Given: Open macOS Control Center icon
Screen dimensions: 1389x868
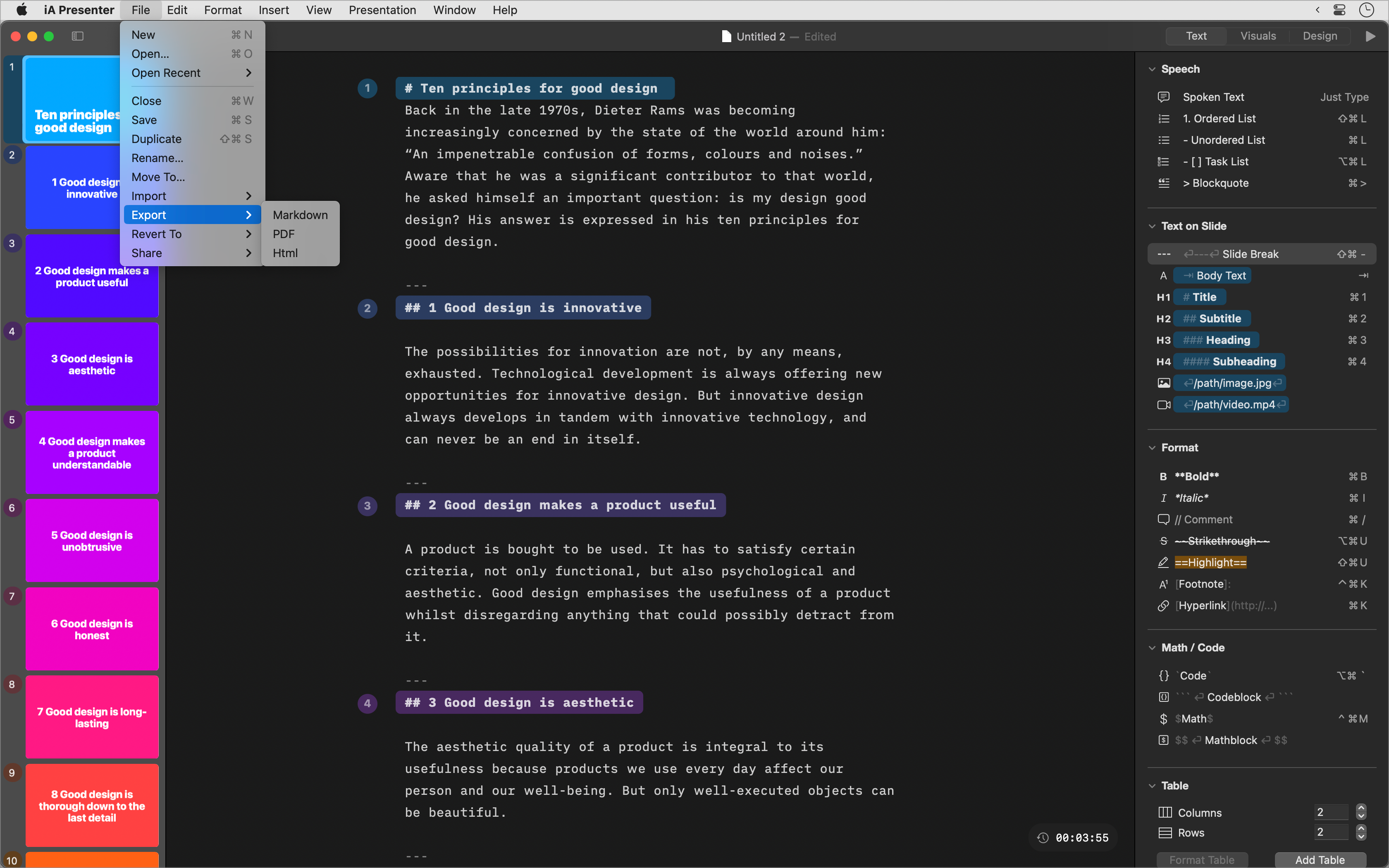Looking at the screenshot, I should click(1339, 10).
